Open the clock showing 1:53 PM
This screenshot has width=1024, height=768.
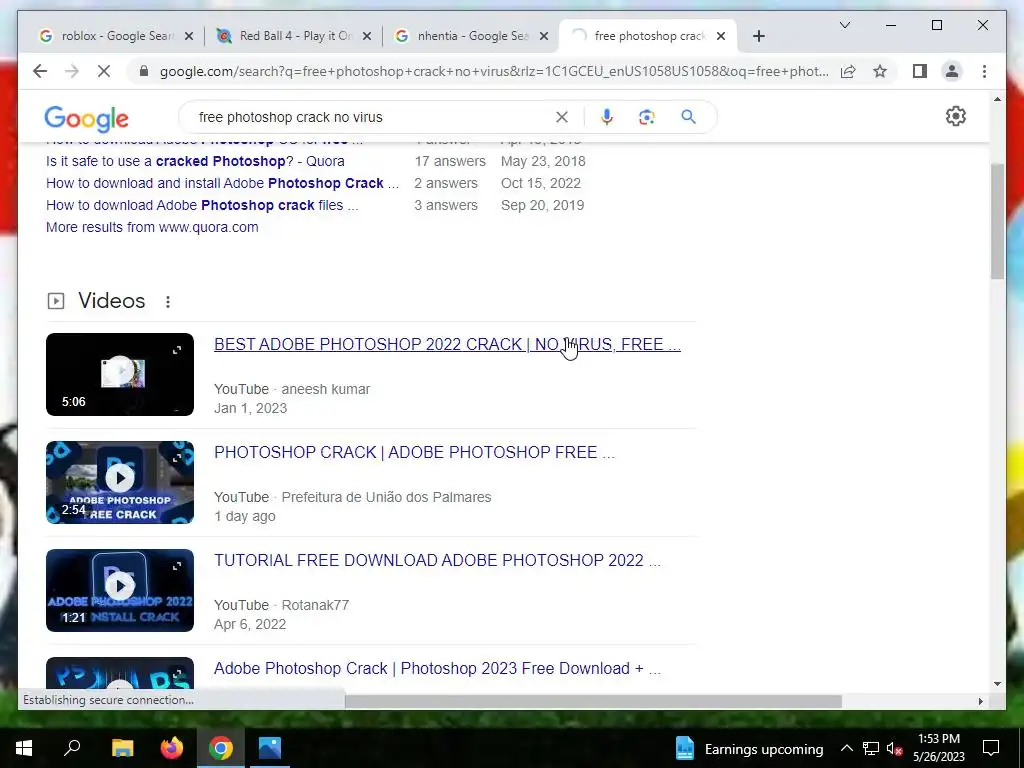(938, 748)
